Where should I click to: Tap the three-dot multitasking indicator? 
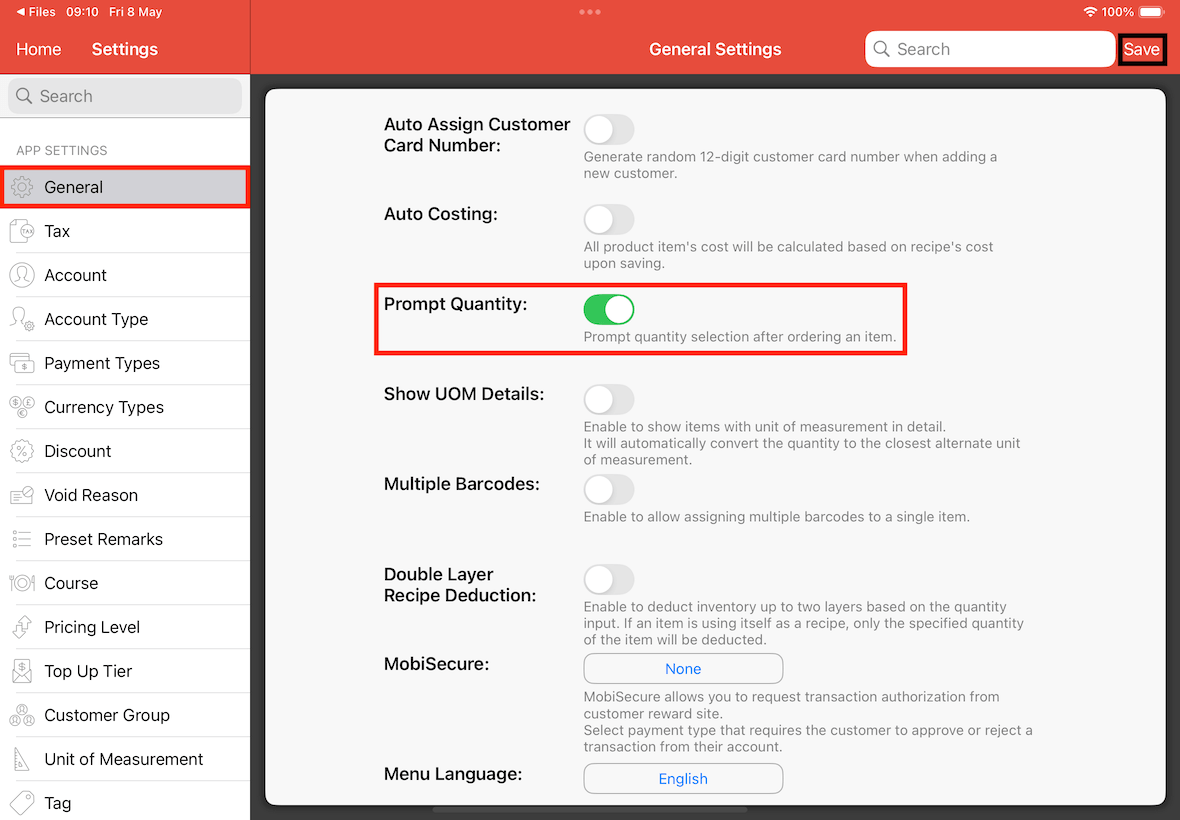click(590, 12)
